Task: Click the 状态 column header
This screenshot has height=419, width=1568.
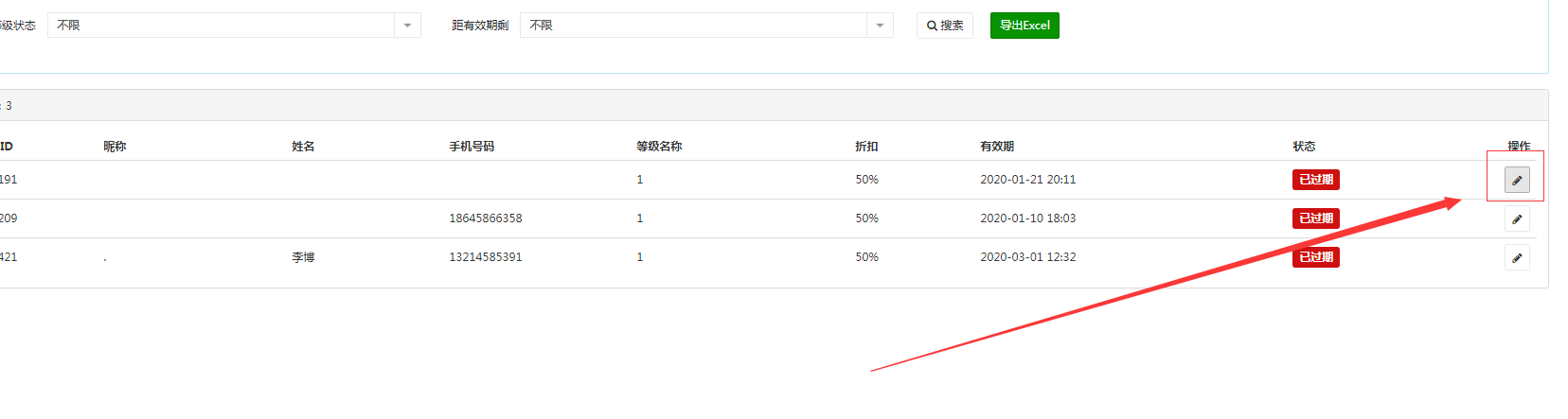Action: click(x=1304, y=147)
